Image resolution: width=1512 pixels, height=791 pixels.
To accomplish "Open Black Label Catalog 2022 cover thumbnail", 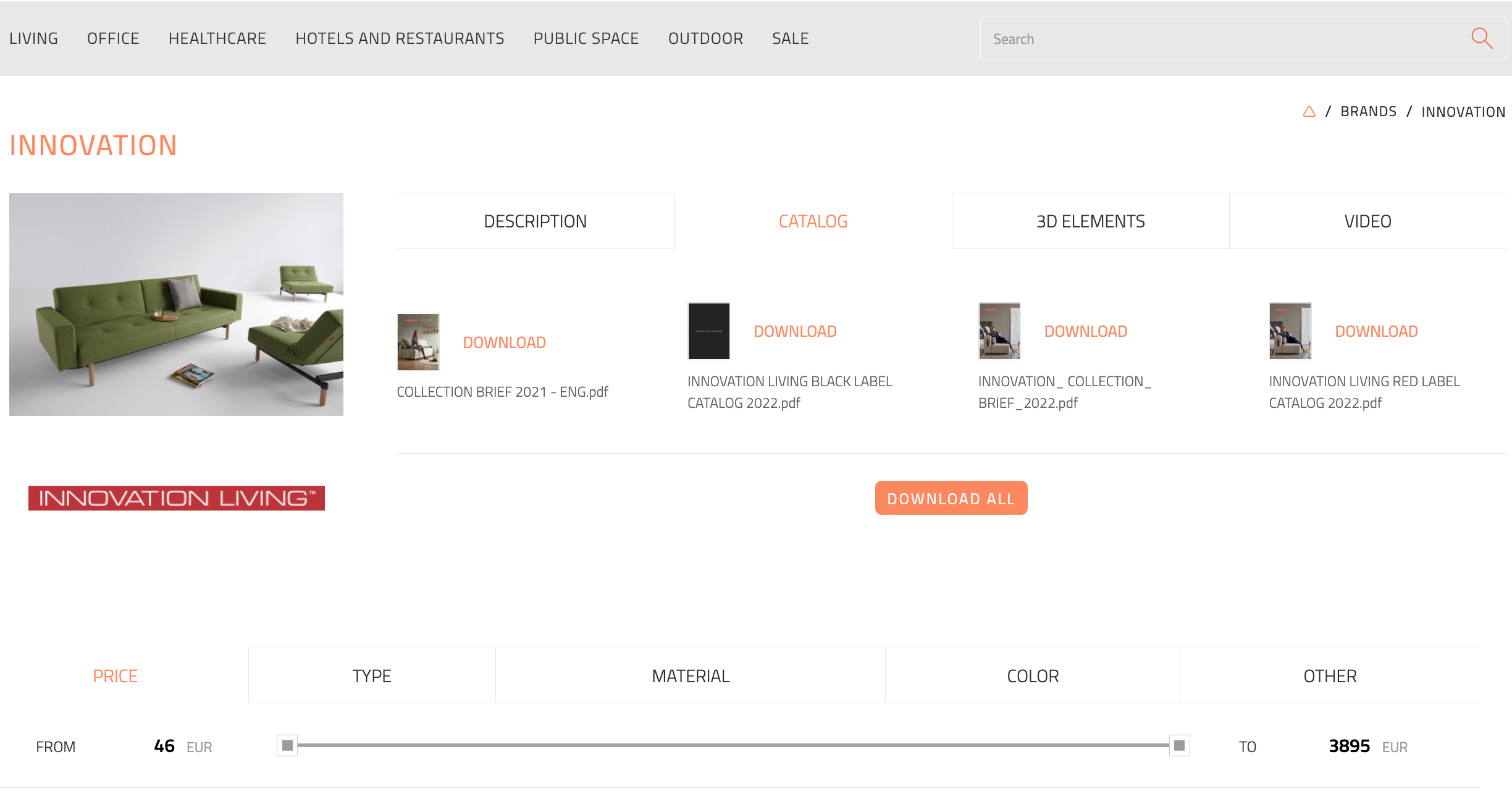I will [708, 331].
